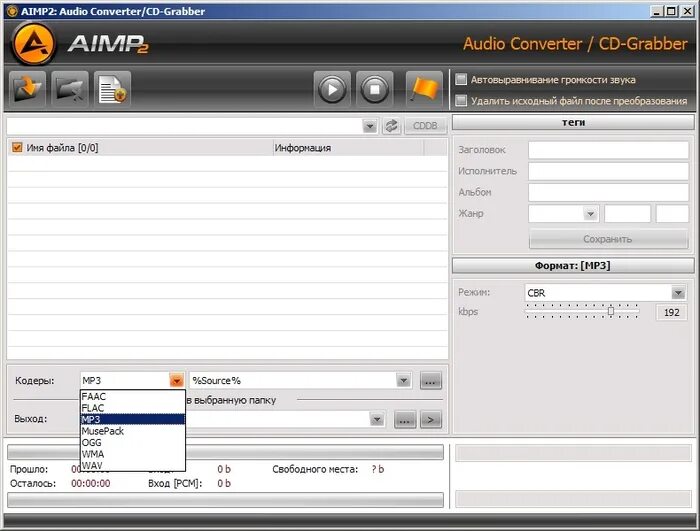Click the CDDB button
Image resolution: width=700 pixels, height=531 pixels.
pos(425,126)
